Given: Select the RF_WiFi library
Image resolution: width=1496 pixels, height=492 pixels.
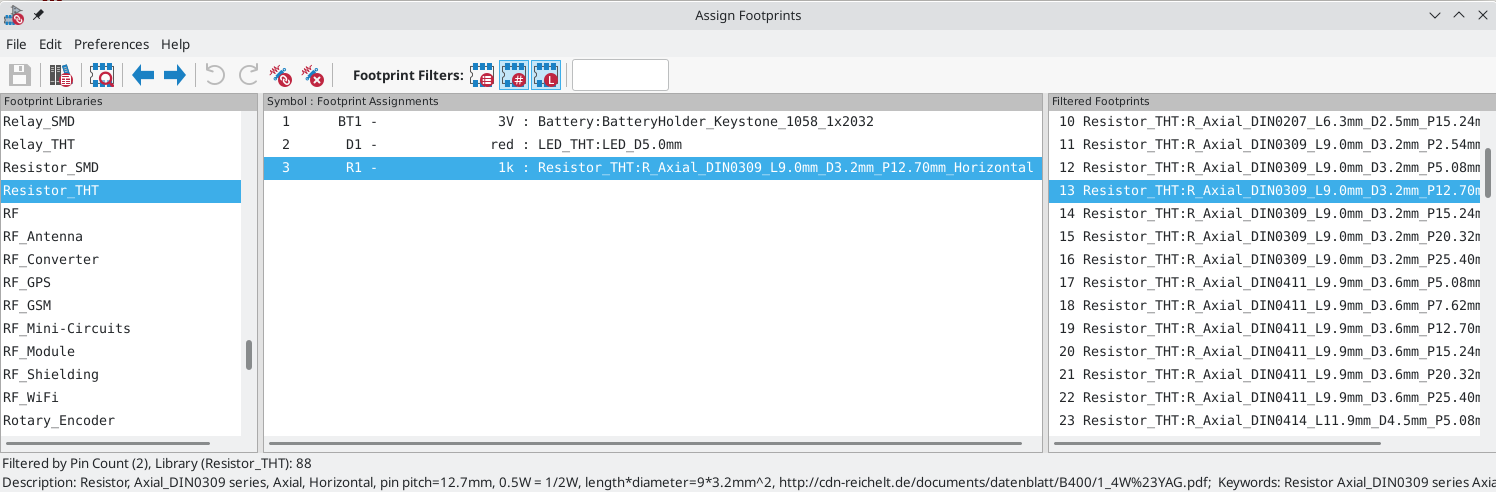Looking at the screenshot, I should [x=120, y=397].
